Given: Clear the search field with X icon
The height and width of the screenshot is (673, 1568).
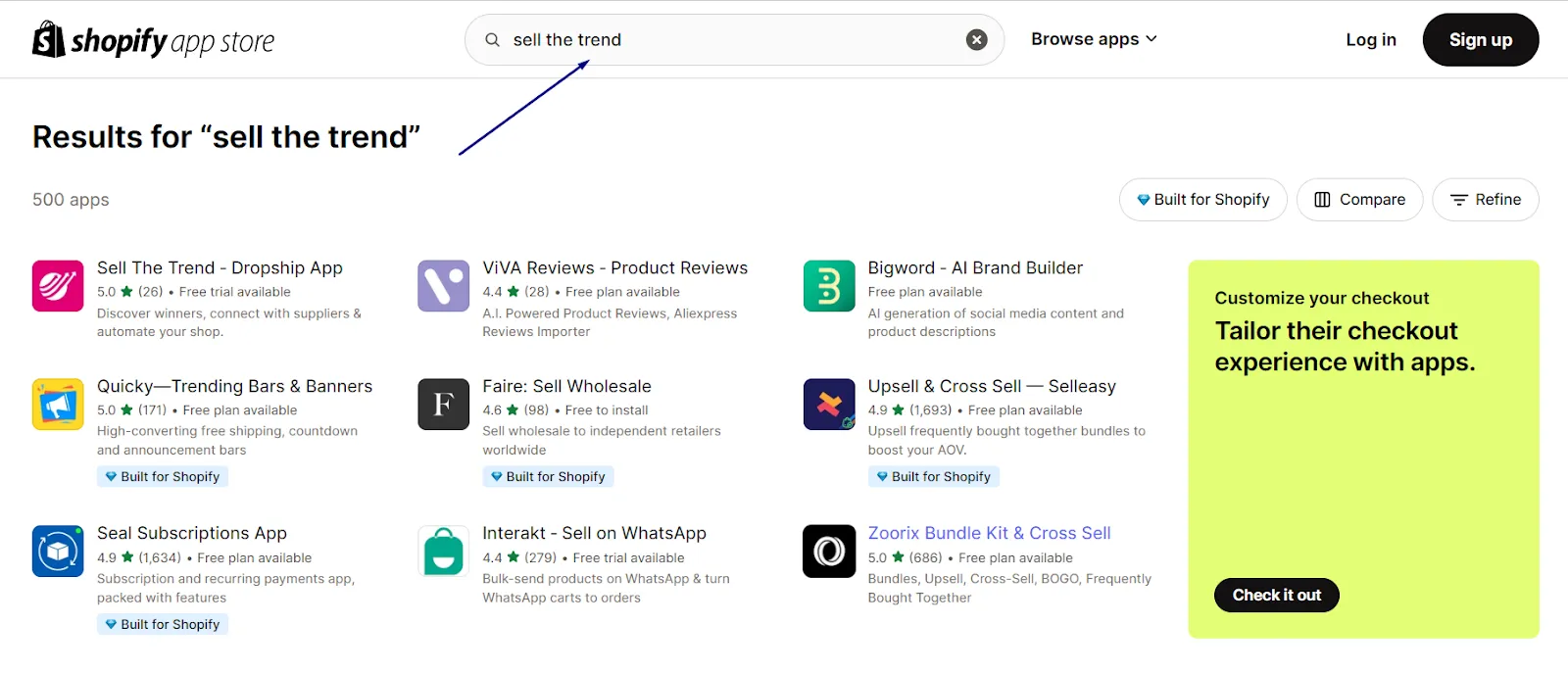Looking at the screenshot, I should 976,39.
